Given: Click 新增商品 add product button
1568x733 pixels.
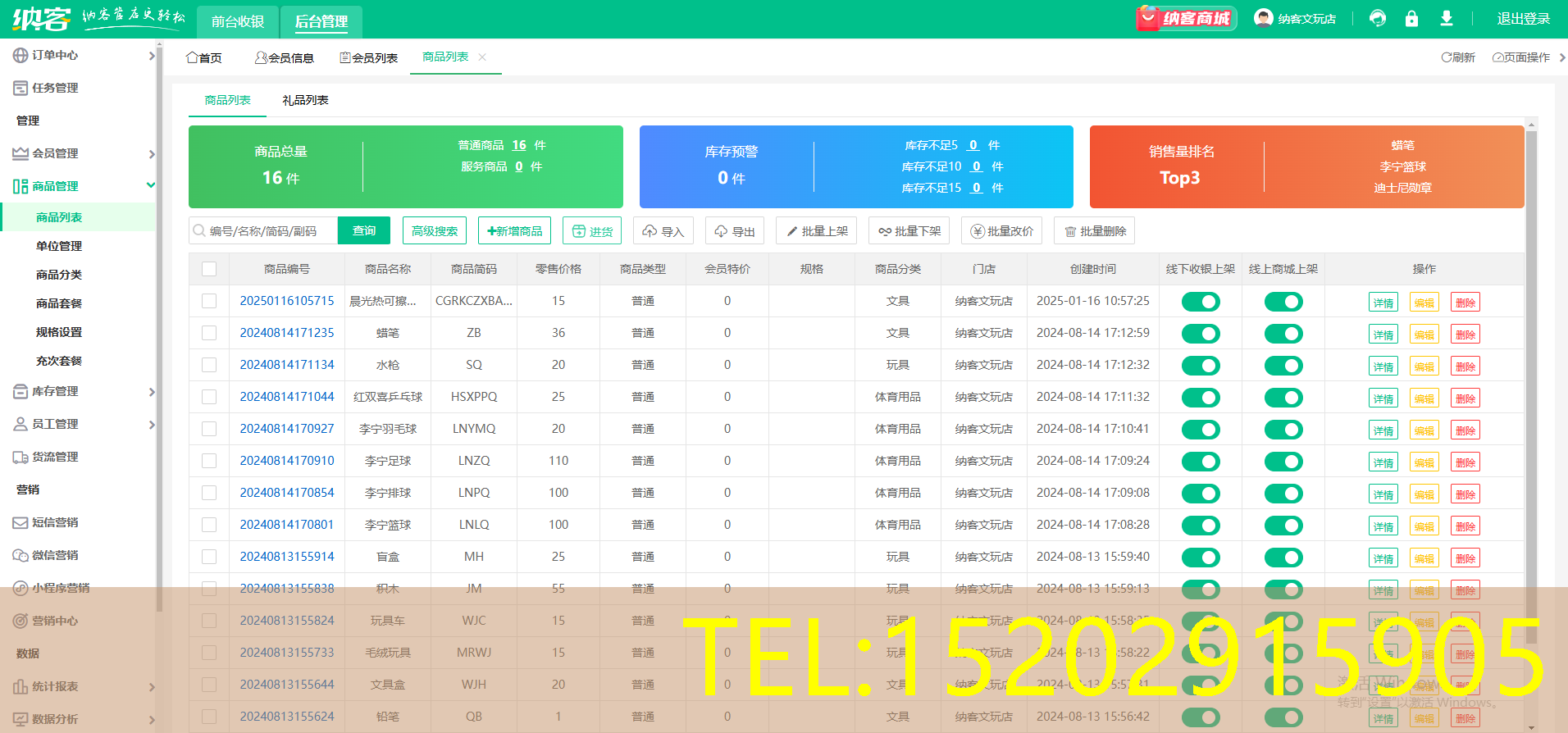Looking at the screenshot, I should pyautogui.click(x=515, y=231).
